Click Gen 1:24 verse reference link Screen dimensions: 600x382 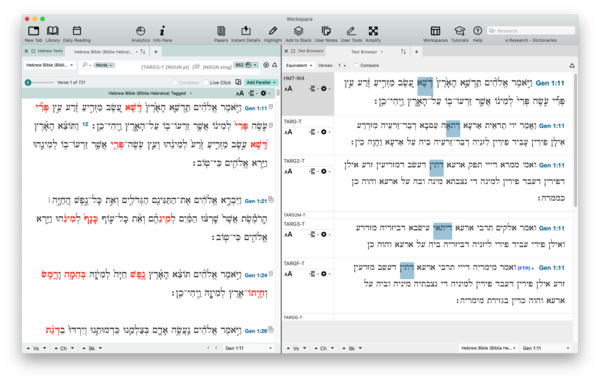click(256, 275)
